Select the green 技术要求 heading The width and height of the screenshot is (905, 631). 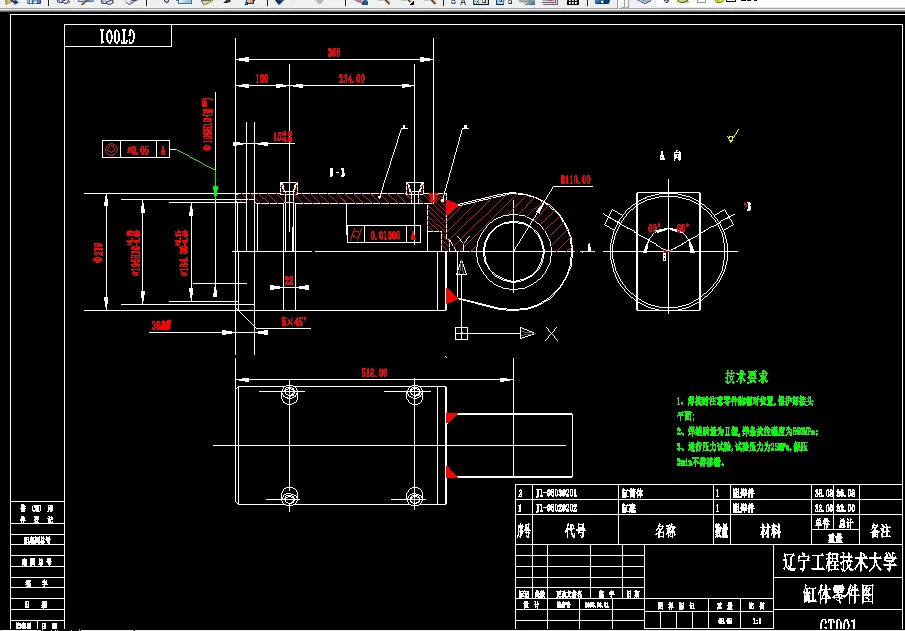coord(746,377)
